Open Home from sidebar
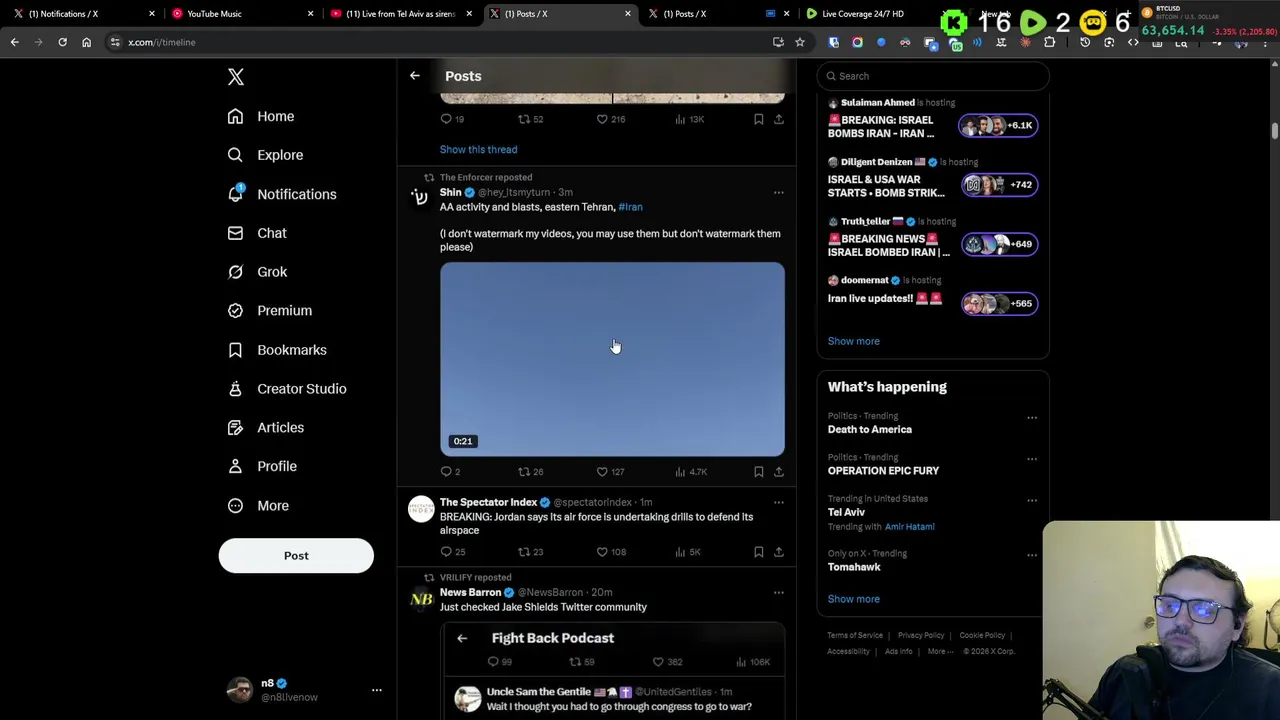The image size is (1280, 720). click(x=260, y=116)
